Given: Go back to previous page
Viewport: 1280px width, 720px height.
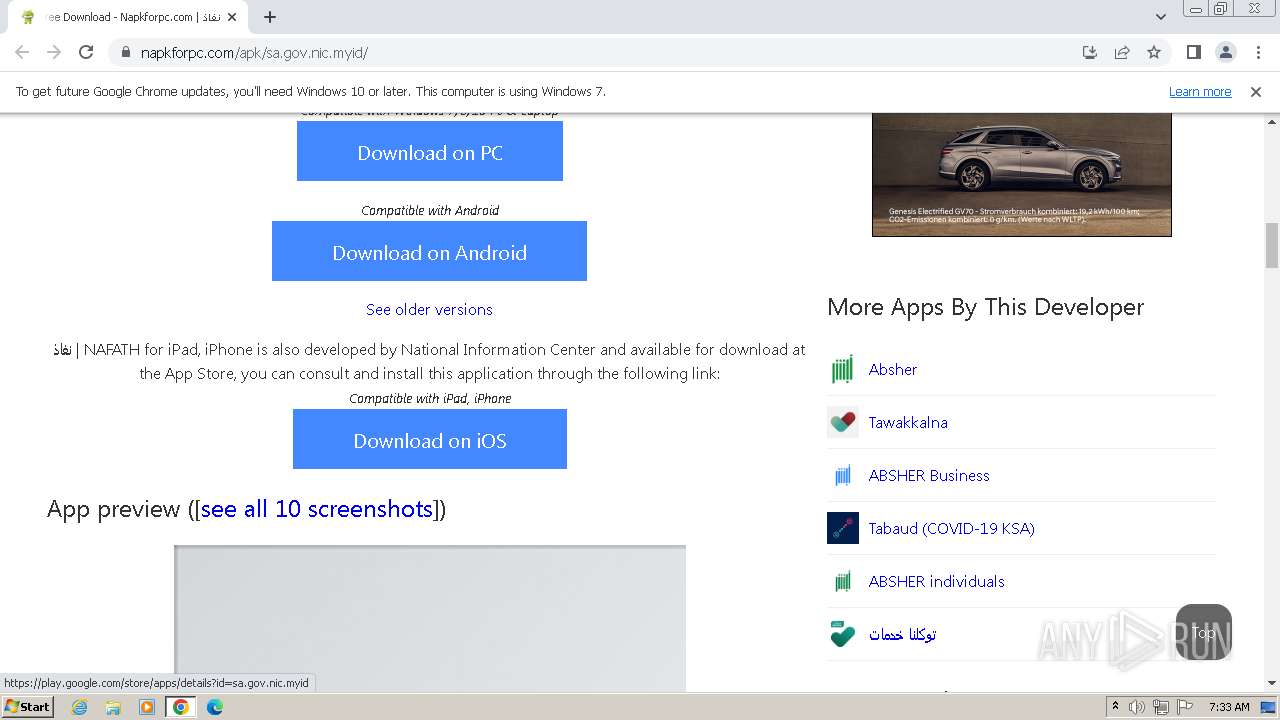Looking at the screenshot, I should click(x=22, y=53).
